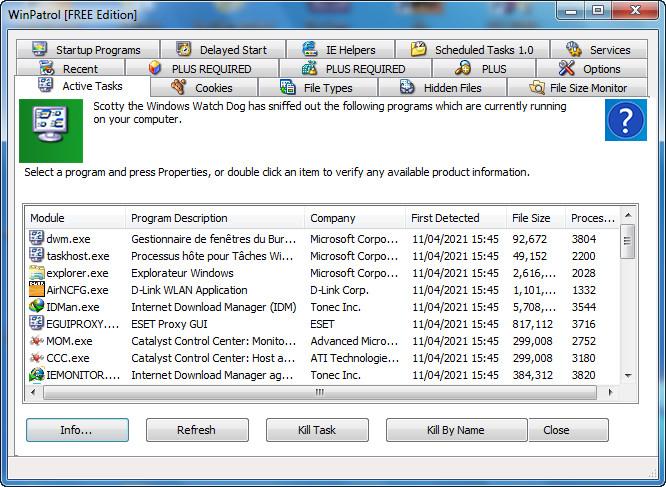The width and height of the screenshot is (666, 487).
Task: Open the Delayed Start tab
Action: (x=223, y=49)
